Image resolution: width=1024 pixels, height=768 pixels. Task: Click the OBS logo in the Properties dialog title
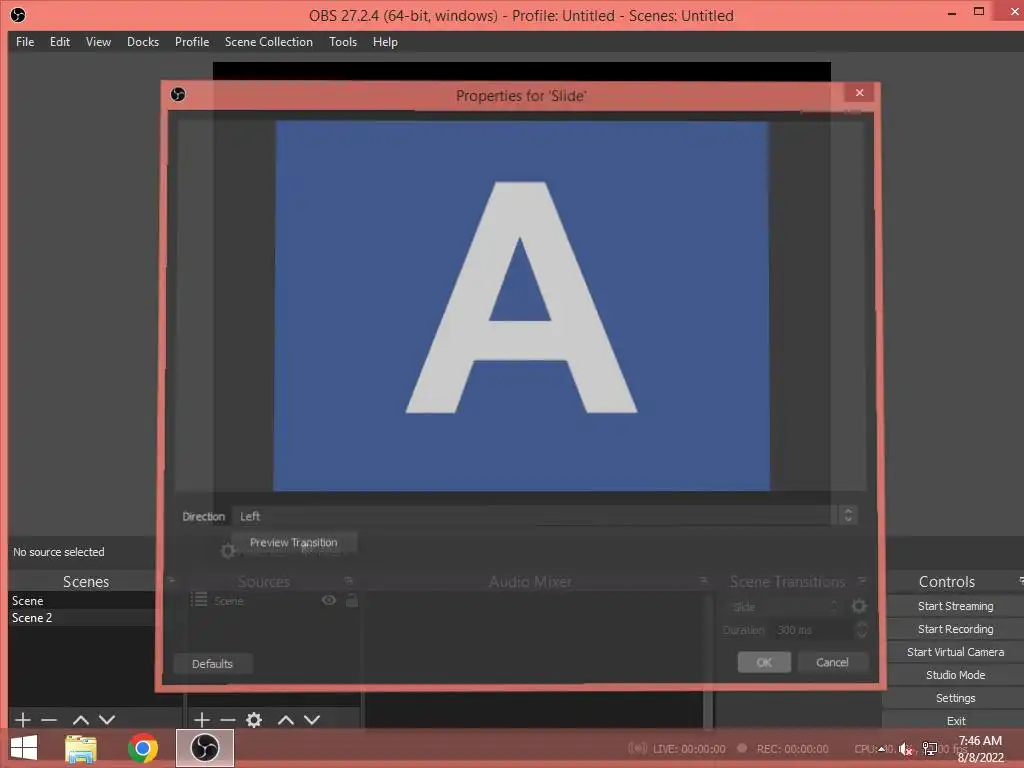coord(178,95)
